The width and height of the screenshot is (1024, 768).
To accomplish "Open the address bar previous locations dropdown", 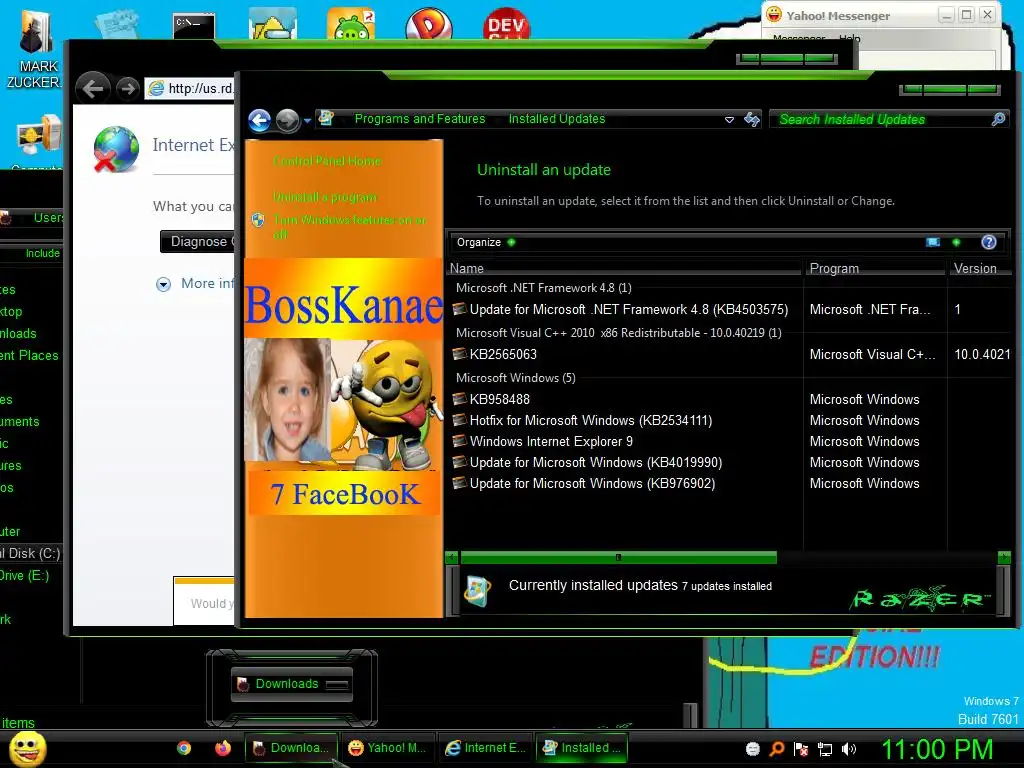I will point(729,120).
